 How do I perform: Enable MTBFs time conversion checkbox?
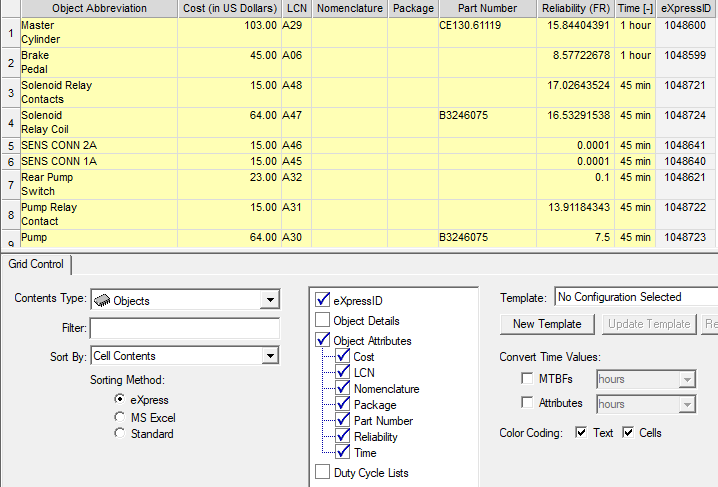[x=527, y=378]
